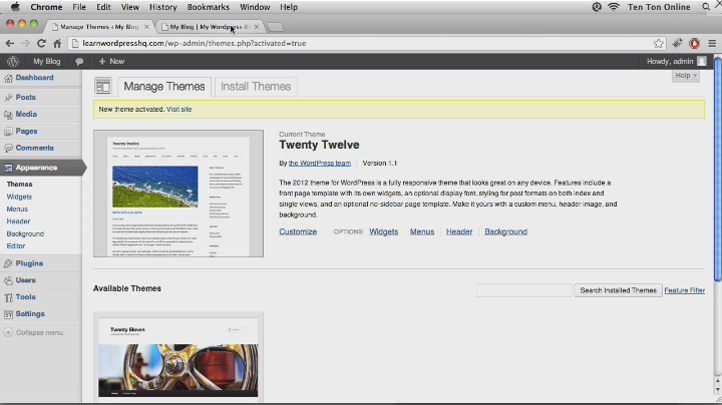Open Menus option link for current theme
The image size is (722, 405).
422,231
